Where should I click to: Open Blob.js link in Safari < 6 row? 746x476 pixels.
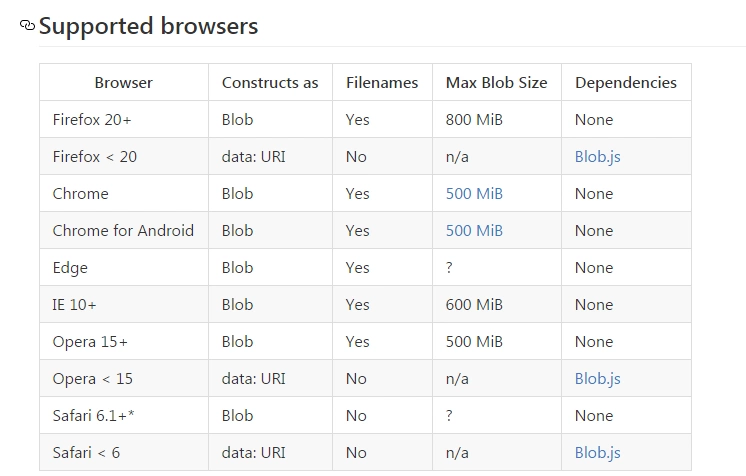click(x=597, y=453)
